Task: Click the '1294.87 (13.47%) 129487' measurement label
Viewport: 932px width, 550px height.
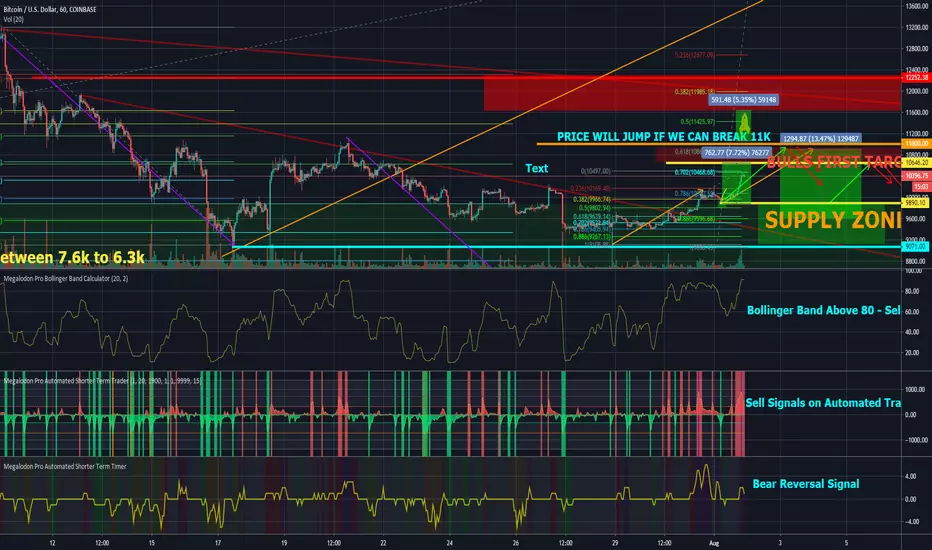Action: click(x=821, y=139)
